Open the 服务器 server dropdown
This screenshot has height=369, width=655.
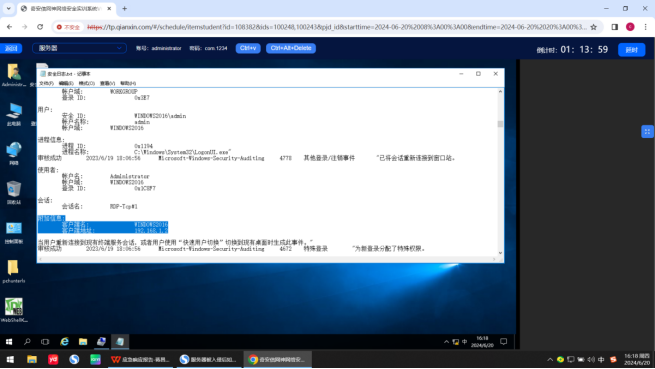(x=79, y=48)
